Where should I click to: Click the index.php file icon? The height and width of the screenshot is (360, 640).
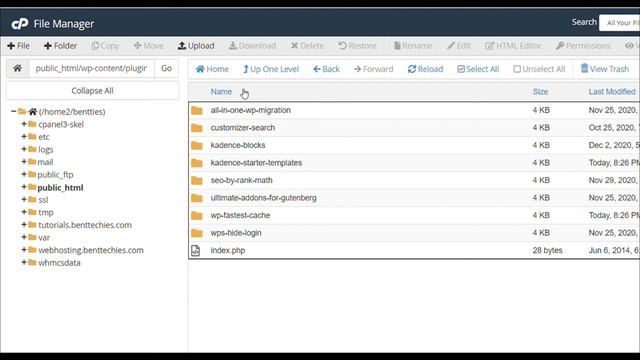pos(196,251)
